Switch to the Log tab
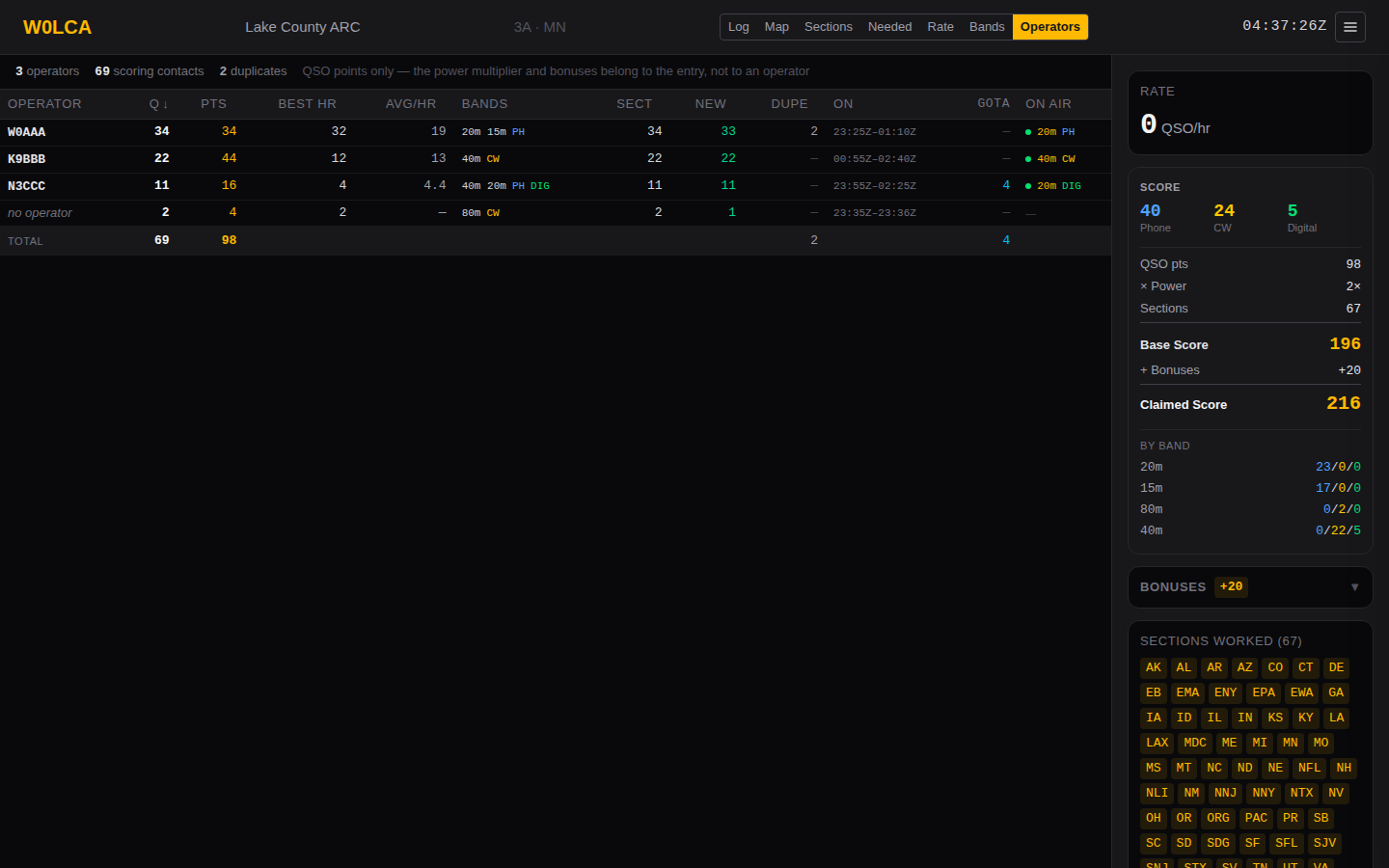The height and width of the screenshot is (868, 1389). [x=739, y=27]
